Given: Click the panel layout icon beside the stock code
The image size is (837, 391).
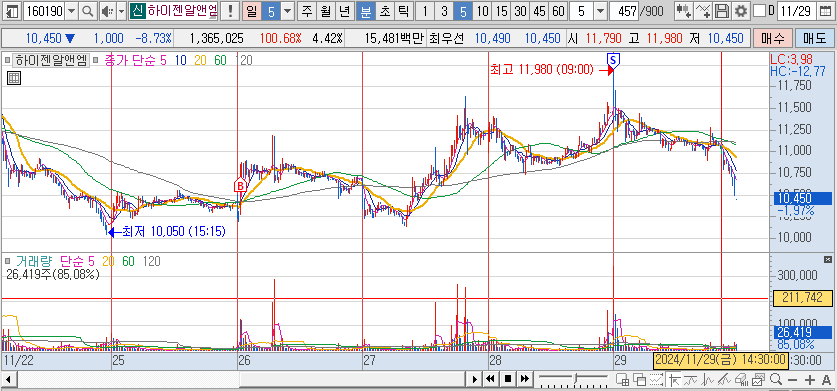Looking at the screenshot, I should [x=12, y=11].
